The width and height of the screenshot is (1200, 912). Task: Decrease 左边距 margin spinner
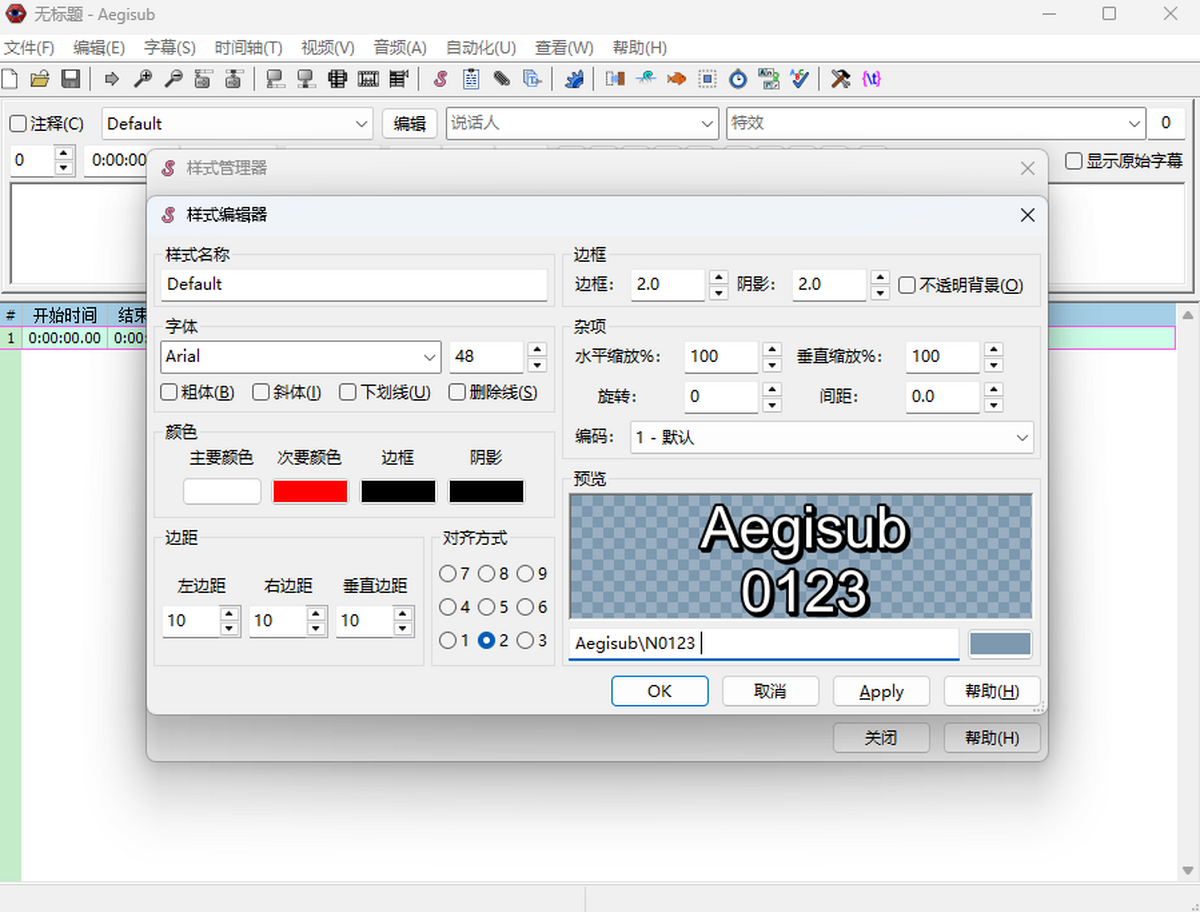pyautogui.click(x=230, y=628)
